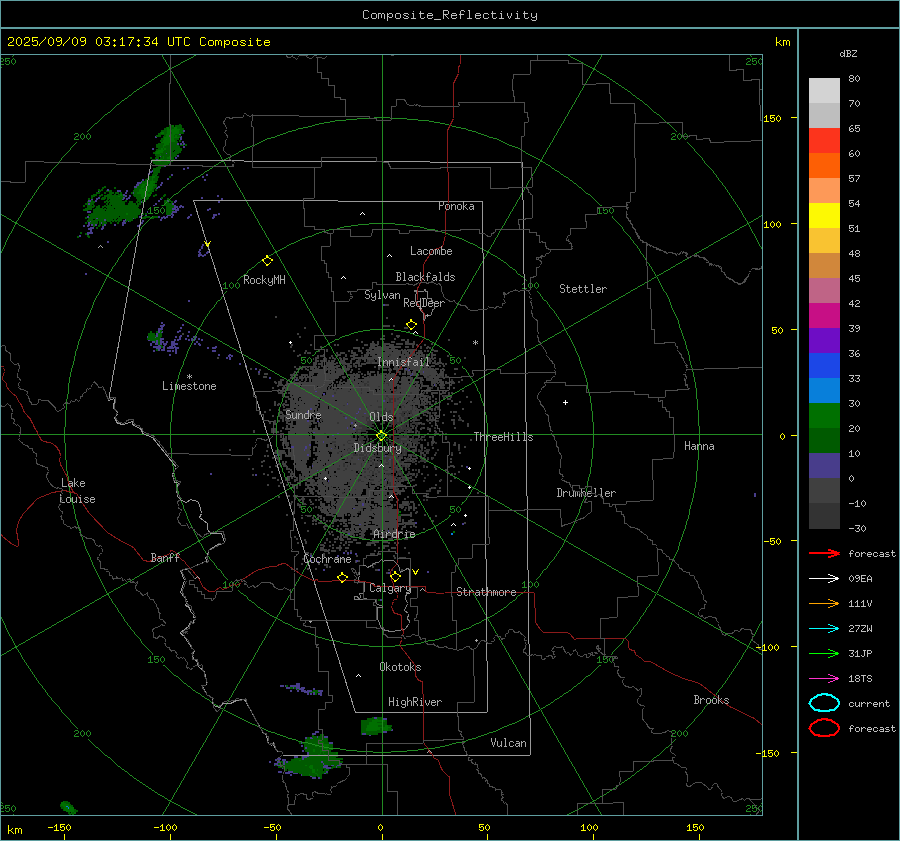Click the Sylvan label on the map
Image resolution: width=900 pixels, height=841 pixels.
[x=382, y=295]
